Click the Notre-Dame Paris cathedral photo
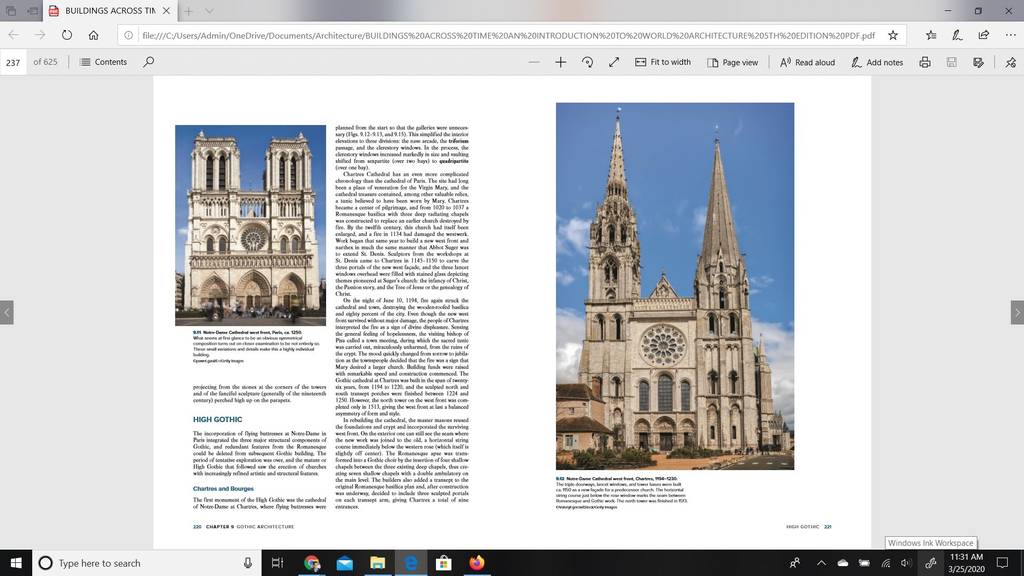 (250, 225)
